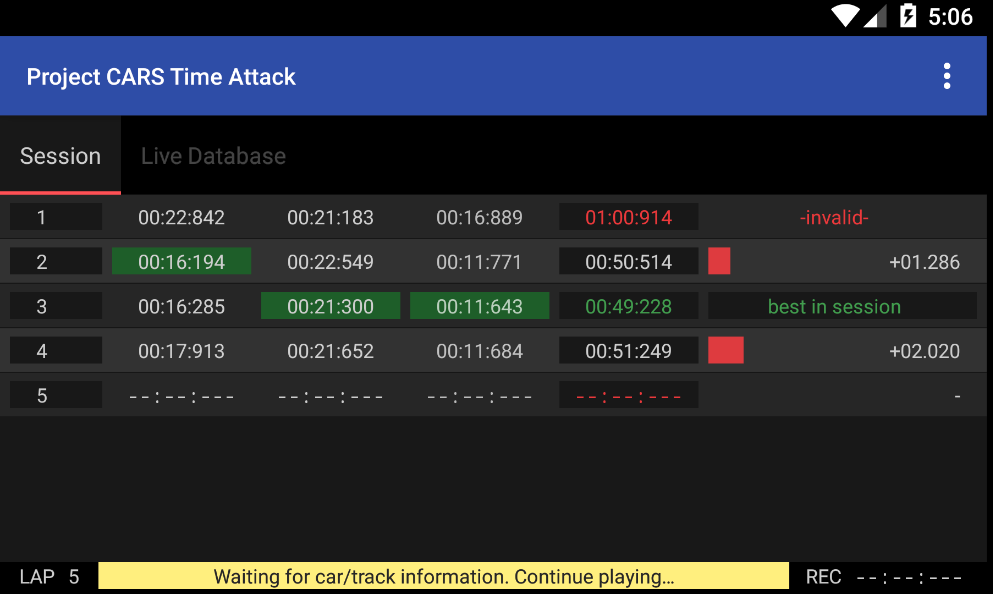Select lap number 5 cell
The height and width of the screenshot is (594, 993).
point(56,395)
